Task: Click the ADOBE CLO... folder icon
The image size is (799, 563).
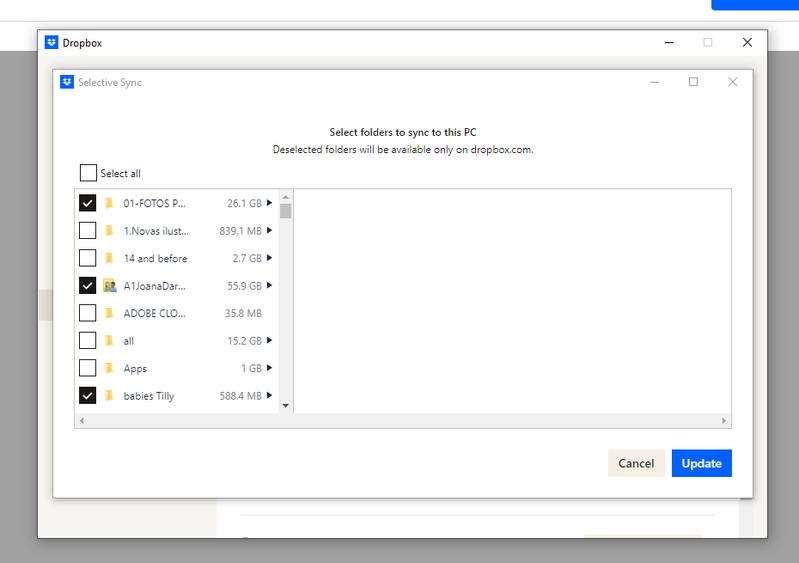Action: pos(109,313)
